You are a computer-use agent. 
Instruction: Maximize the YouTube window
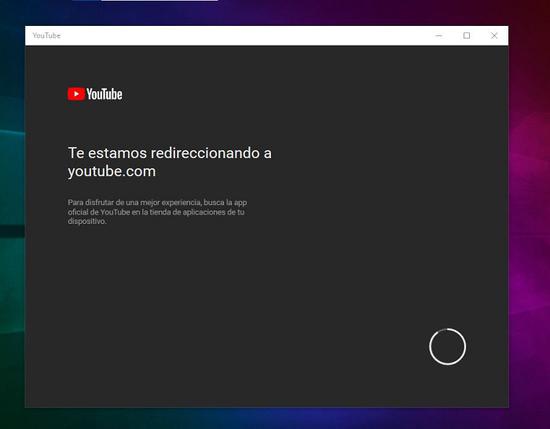(x=467, y=35)
